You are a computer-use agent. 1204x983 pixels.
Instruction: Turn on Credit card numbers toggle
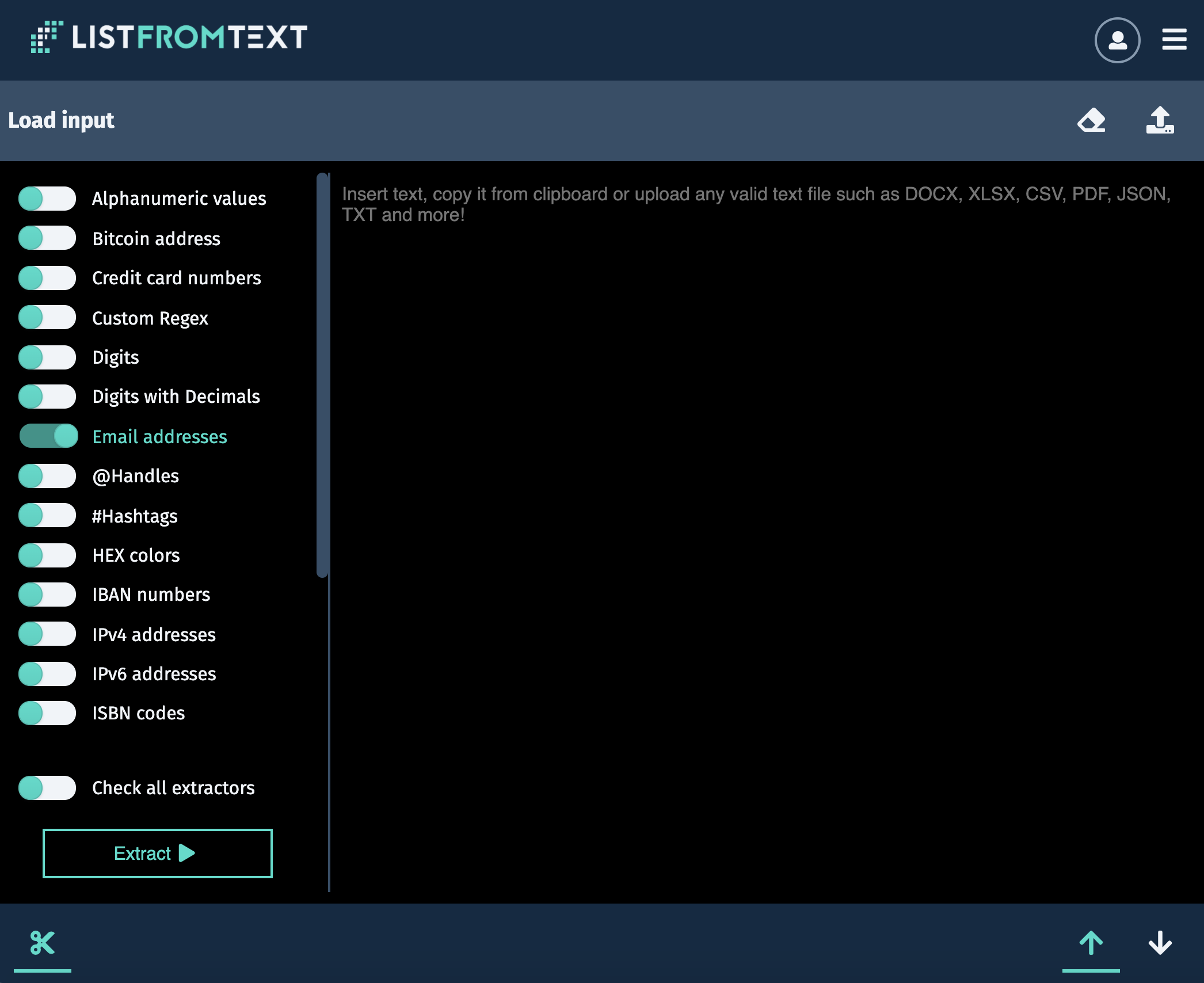coord(47,278)
